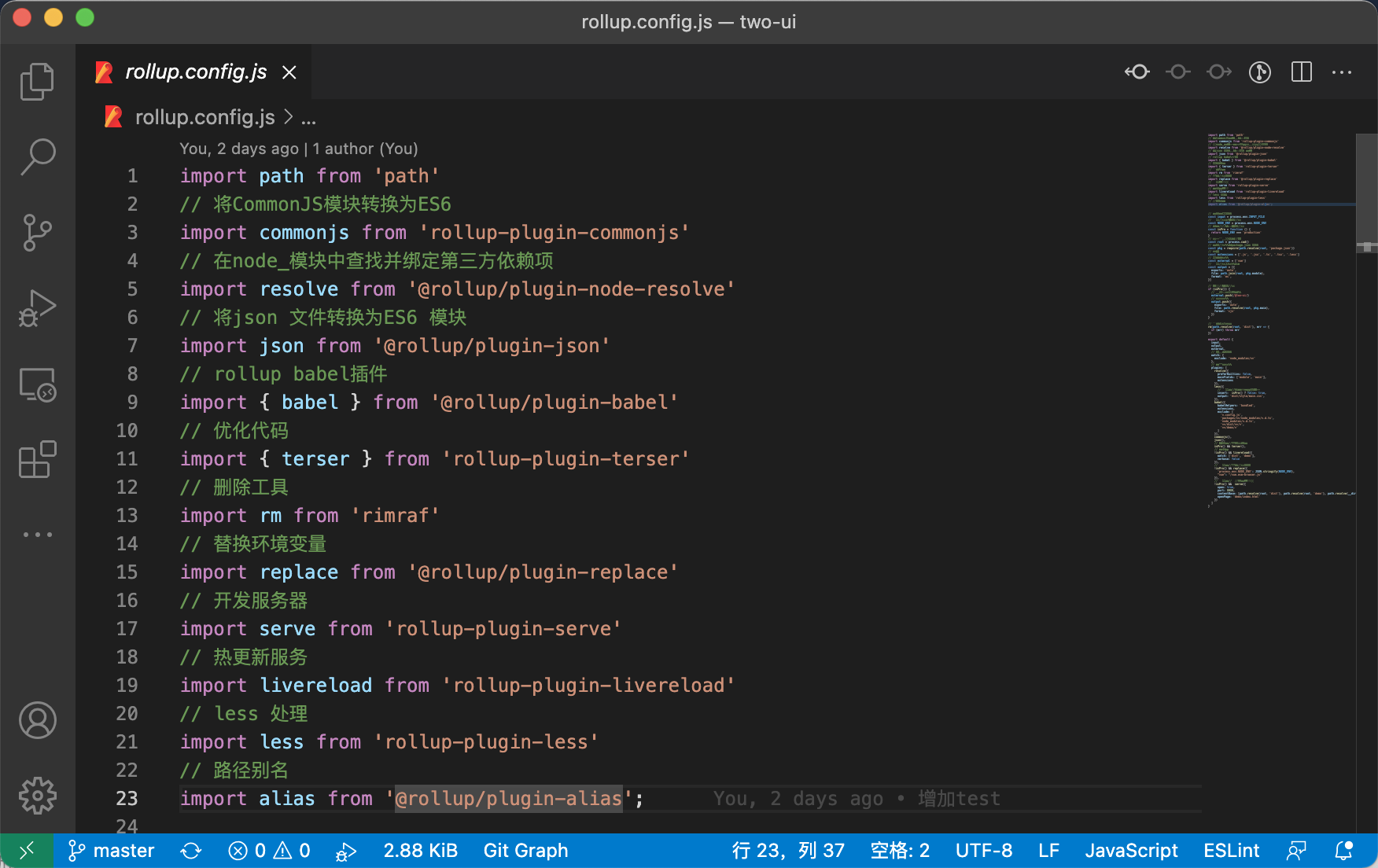Expand breadcrumb ellipsis after rollup.config.js
This screenshot has height=868, width=1378.
tap(308, 118)
